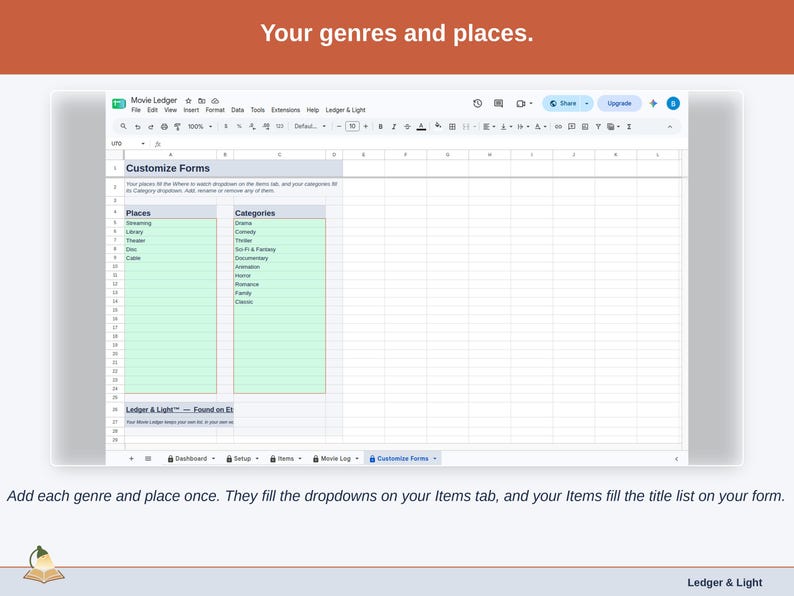Open the account avatar B
Screen dimensions: 794x596
(673, 103)
